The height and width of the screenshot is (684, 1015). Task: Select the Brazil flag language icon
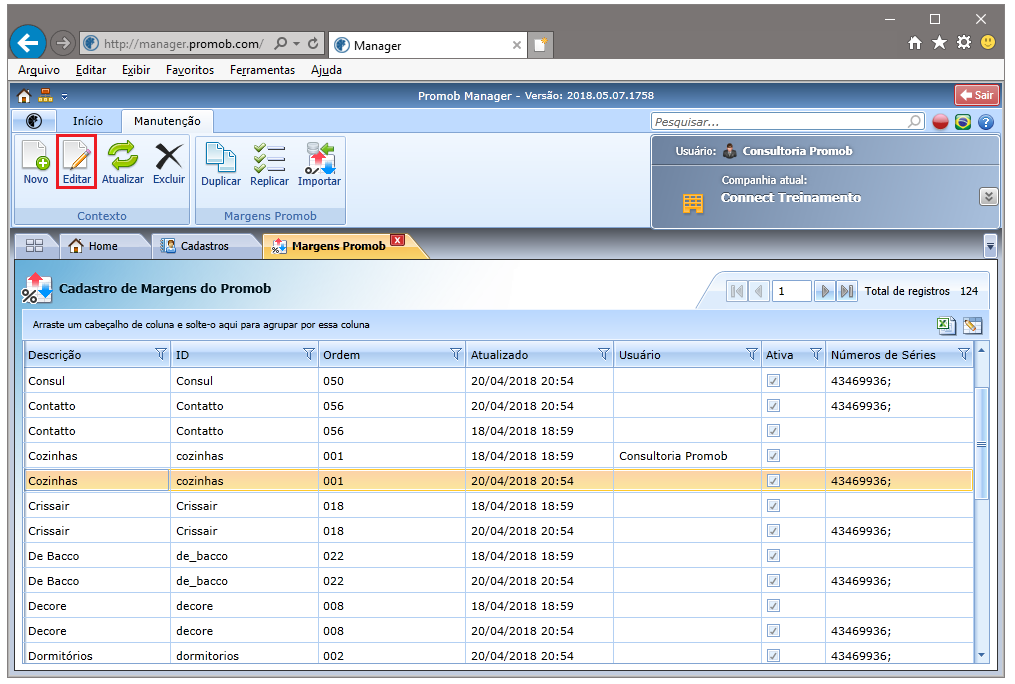tap(963, 122)
